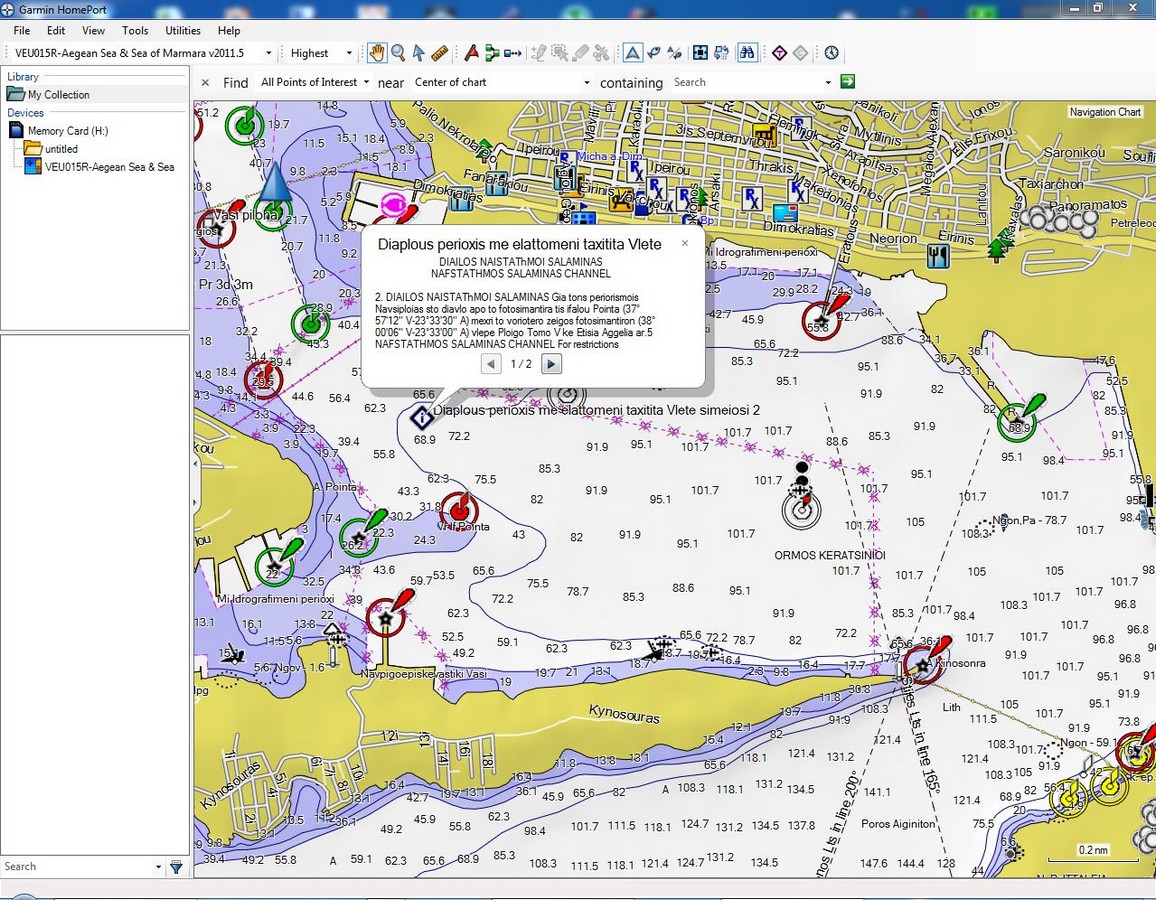
Task: Expand the Highest detail level dropdown
Action: [x=321, y=52]
